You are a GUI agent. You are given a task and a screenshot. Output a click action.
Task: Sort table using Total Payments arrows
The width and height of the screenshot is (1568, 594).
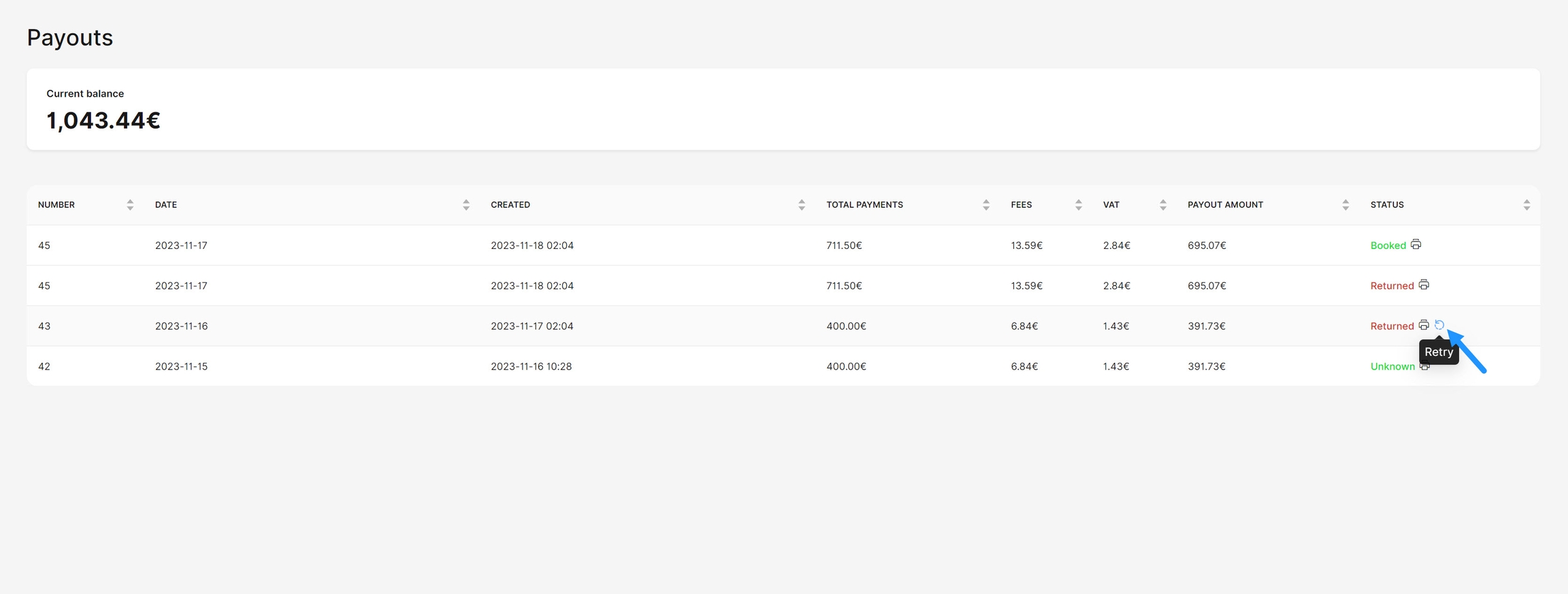(x=986, y=205)
